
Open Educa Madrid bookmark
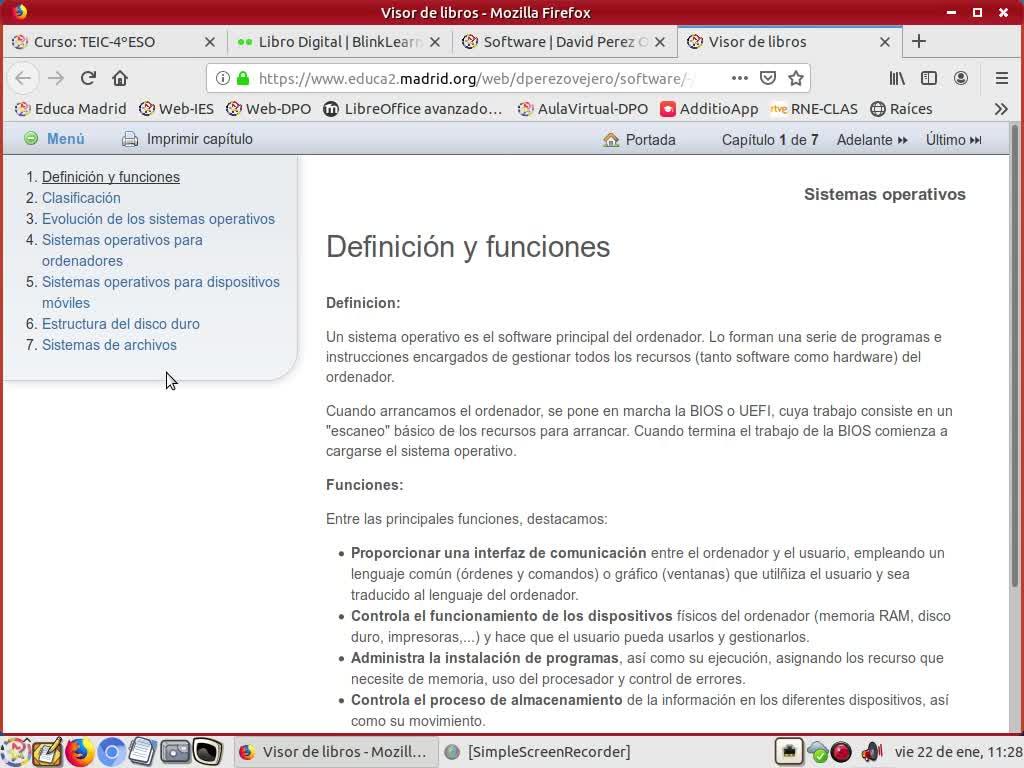click(71, 109)
